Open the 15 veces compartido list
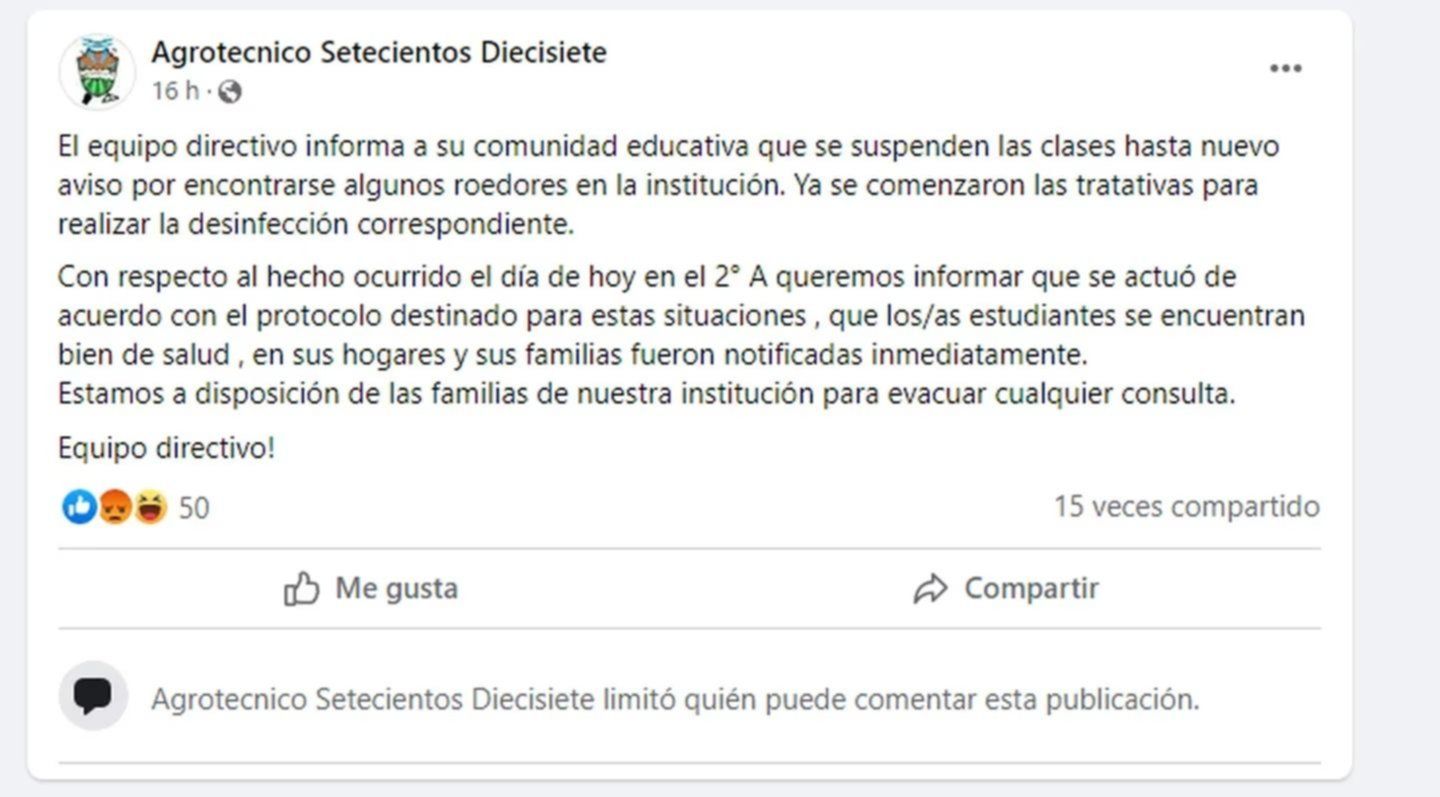Screen dimensions: 1440x797 pos(1187,507)
